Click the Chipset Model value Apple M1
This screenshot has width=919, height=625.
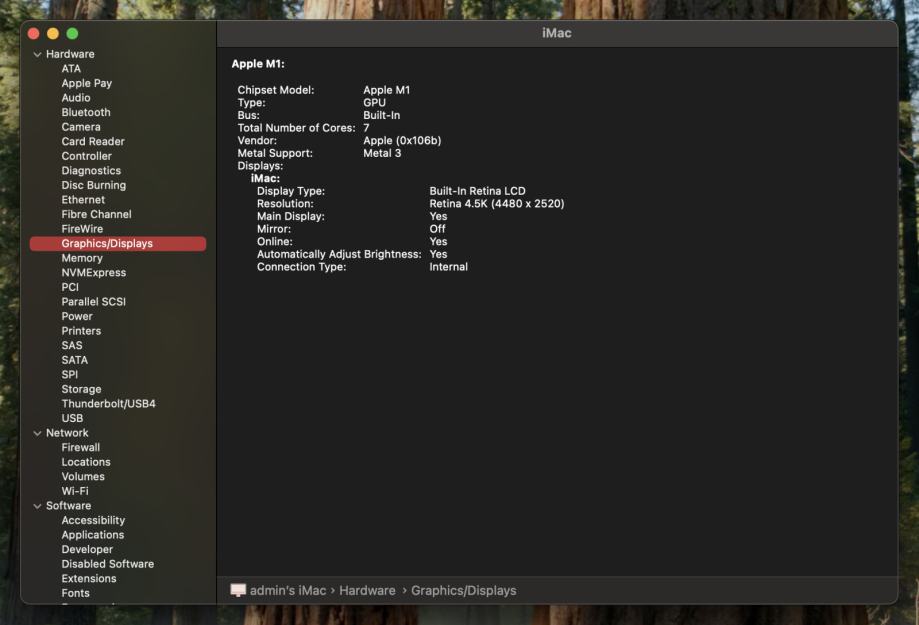[386, 90]
